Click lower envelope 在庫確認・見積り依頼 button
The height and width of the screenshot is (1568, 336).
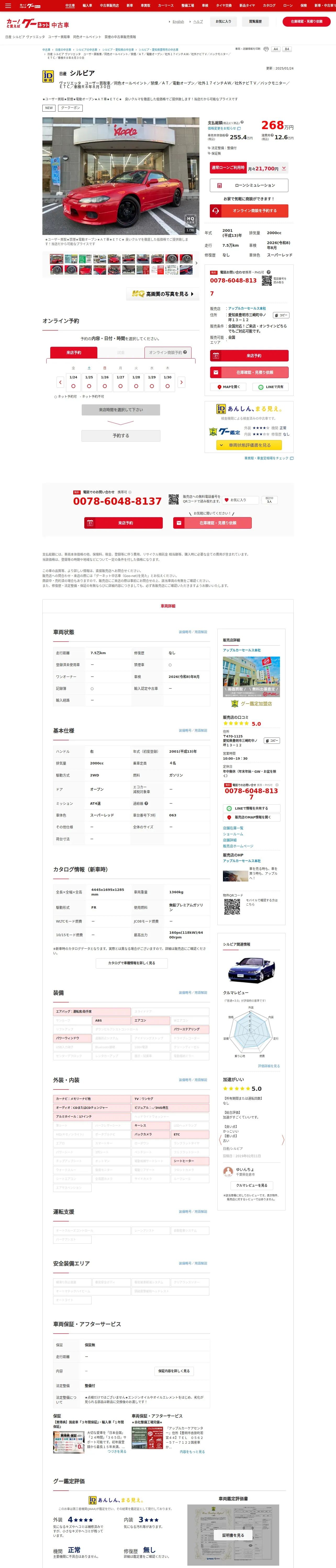point(212,523)
